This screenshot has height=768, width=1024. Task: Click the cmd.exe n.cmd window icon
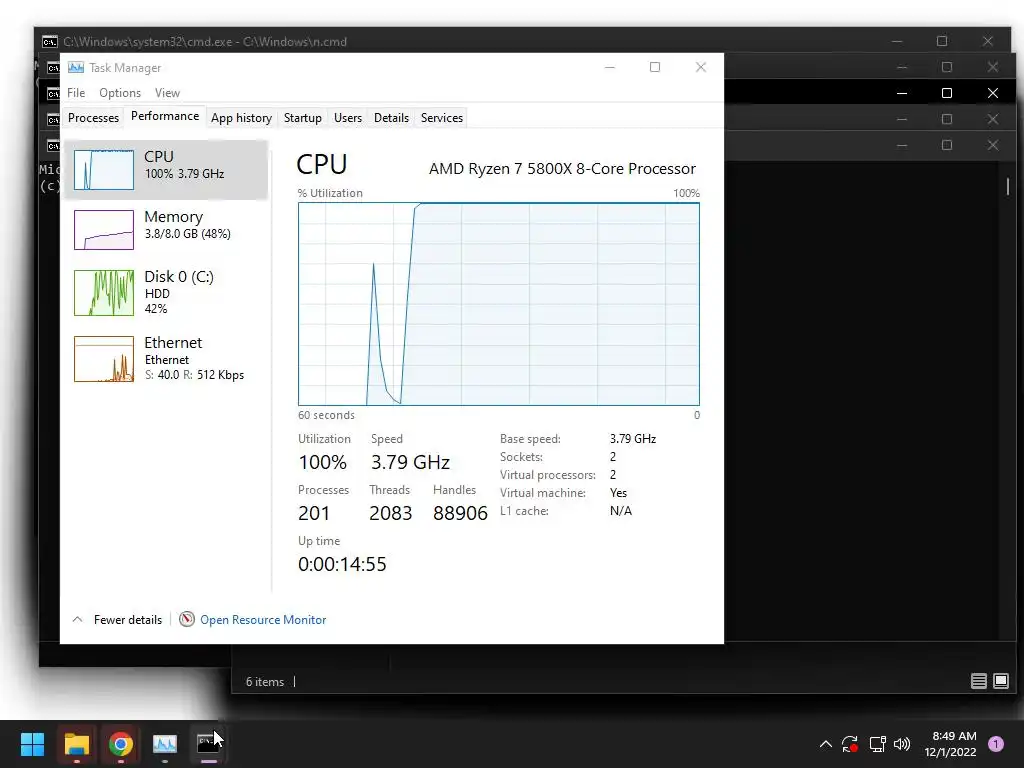(50, 42)
